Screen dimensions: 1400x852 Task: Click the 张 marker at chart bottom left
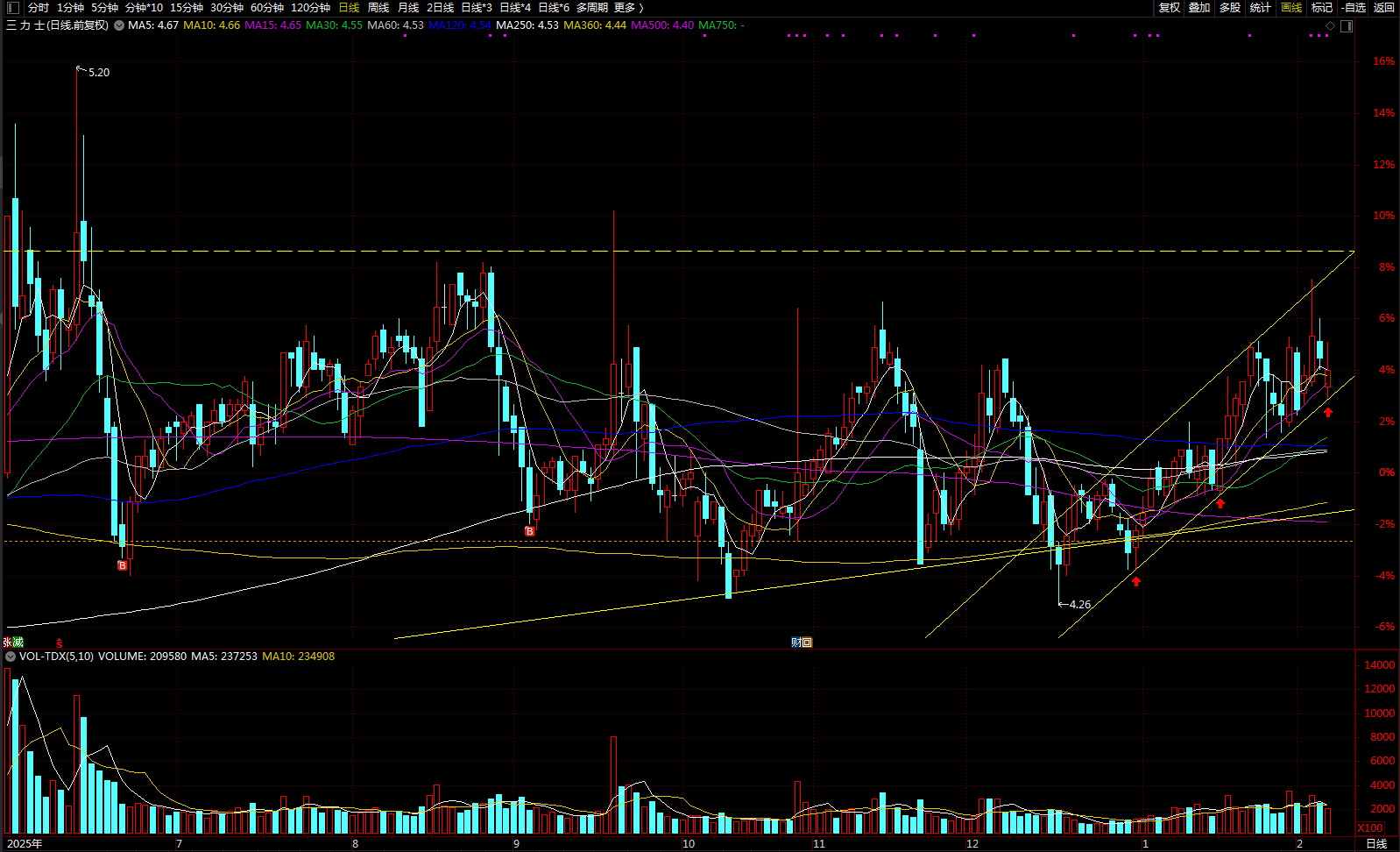point(8,643)
